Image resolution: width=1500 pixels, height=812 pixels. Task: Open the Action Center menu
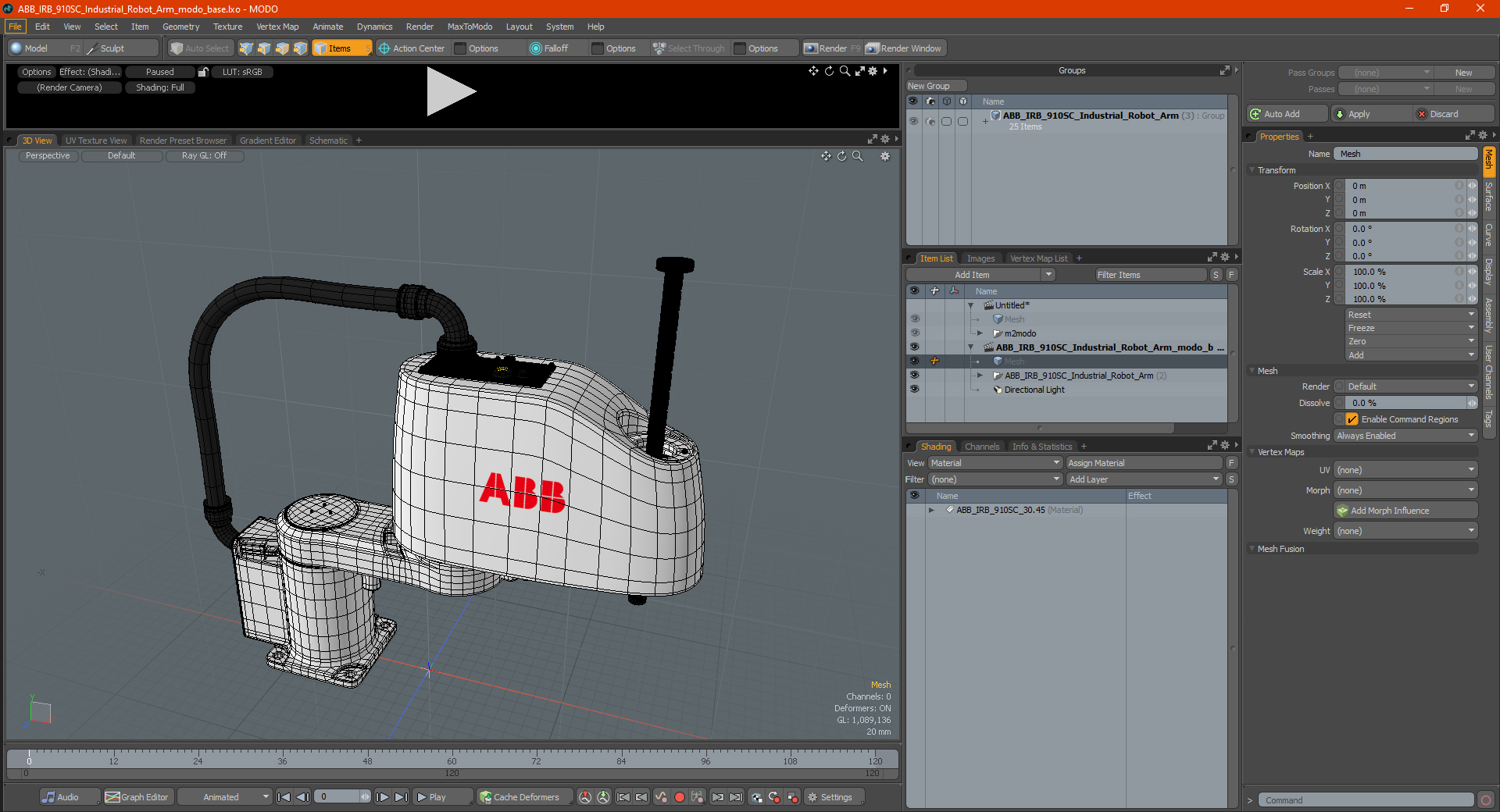412,48
